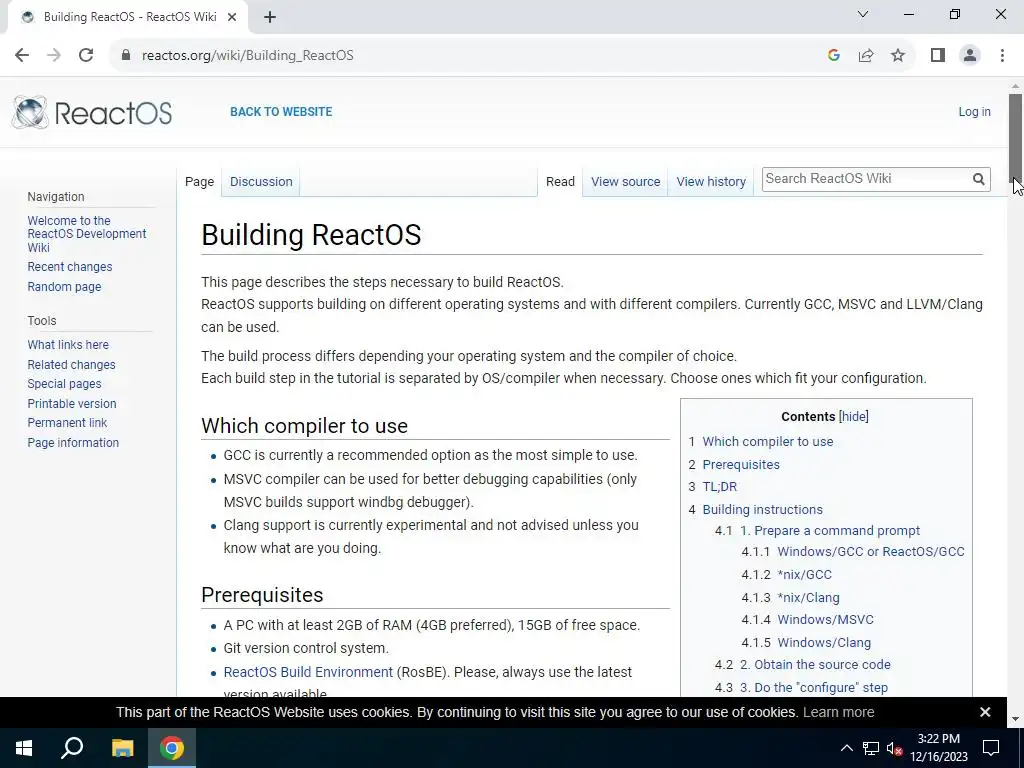Go to a Random page
1024x768 pixels.
[64, 287]
